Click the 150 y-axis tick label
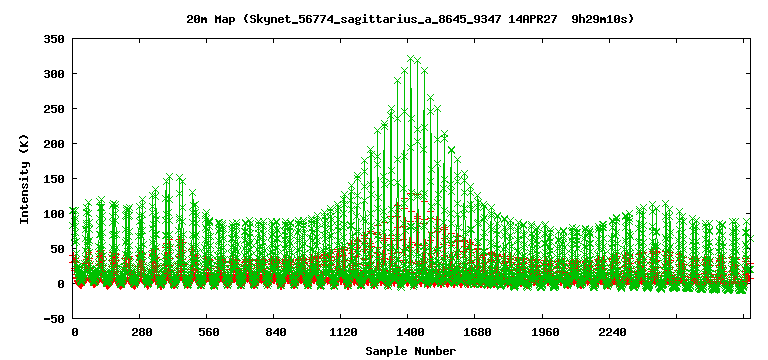 point(55,179)
